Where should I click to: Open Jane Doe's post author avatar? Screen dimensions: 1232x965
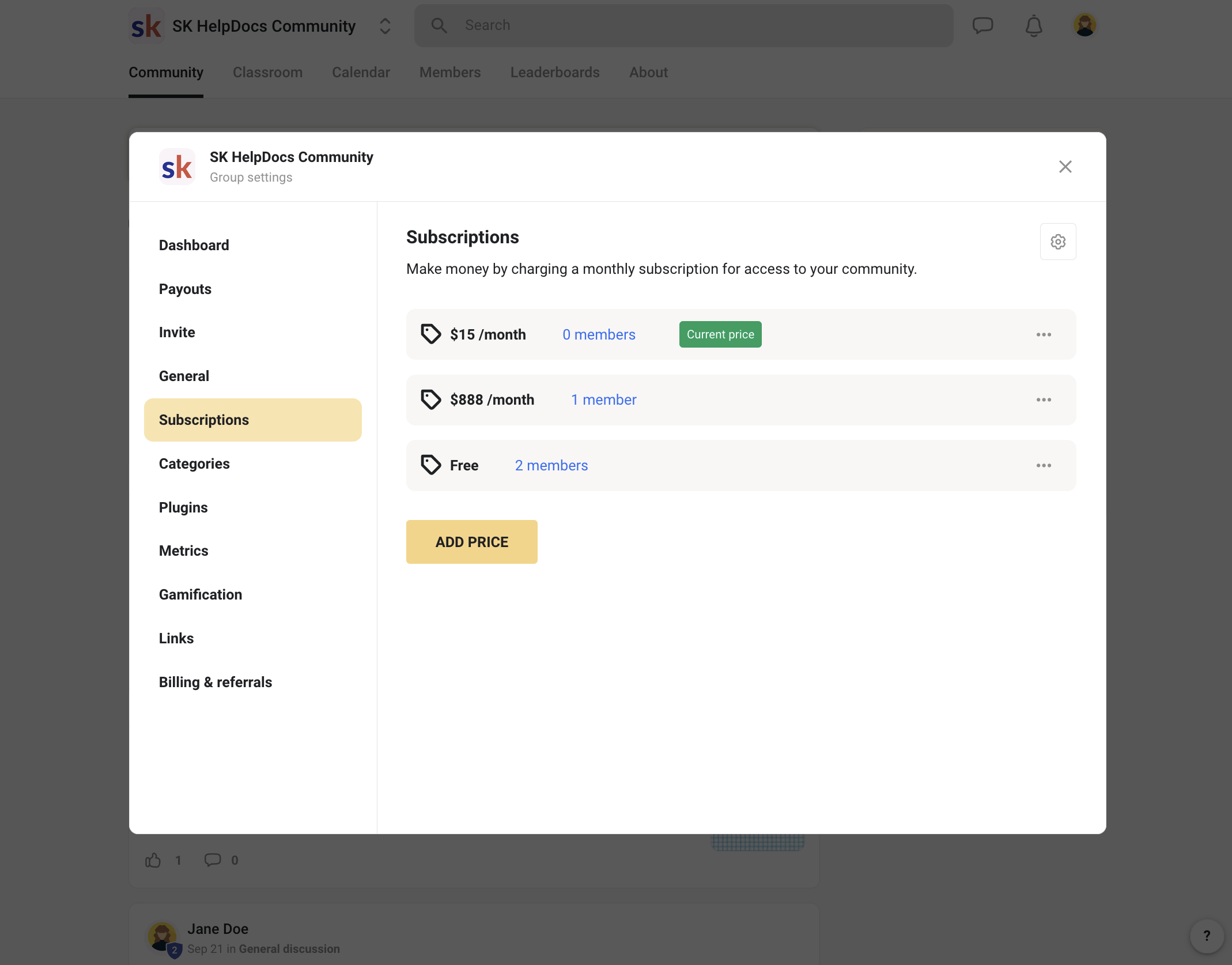click(162, 937)
